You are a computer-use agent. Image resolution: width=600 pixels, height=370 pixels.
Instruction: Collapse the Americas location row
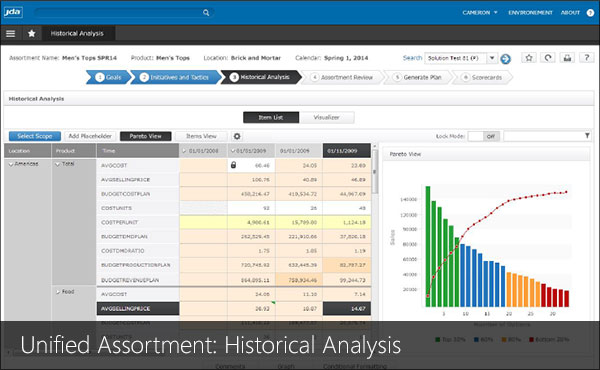(x=11, y=164)
